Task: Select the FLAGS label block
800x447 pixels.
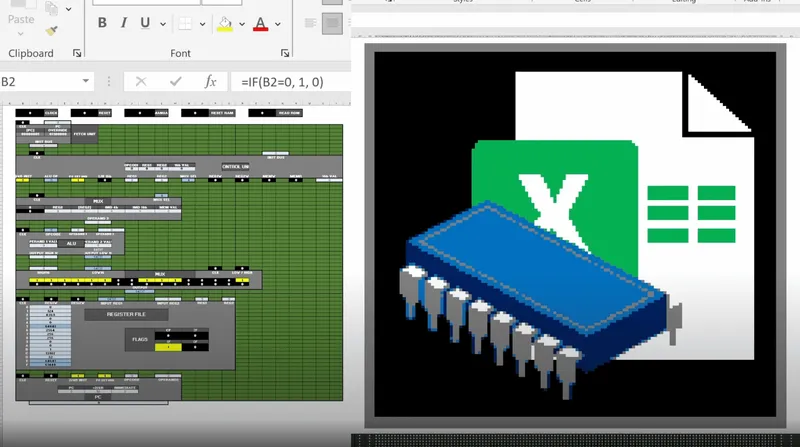Action: point(140,339)
